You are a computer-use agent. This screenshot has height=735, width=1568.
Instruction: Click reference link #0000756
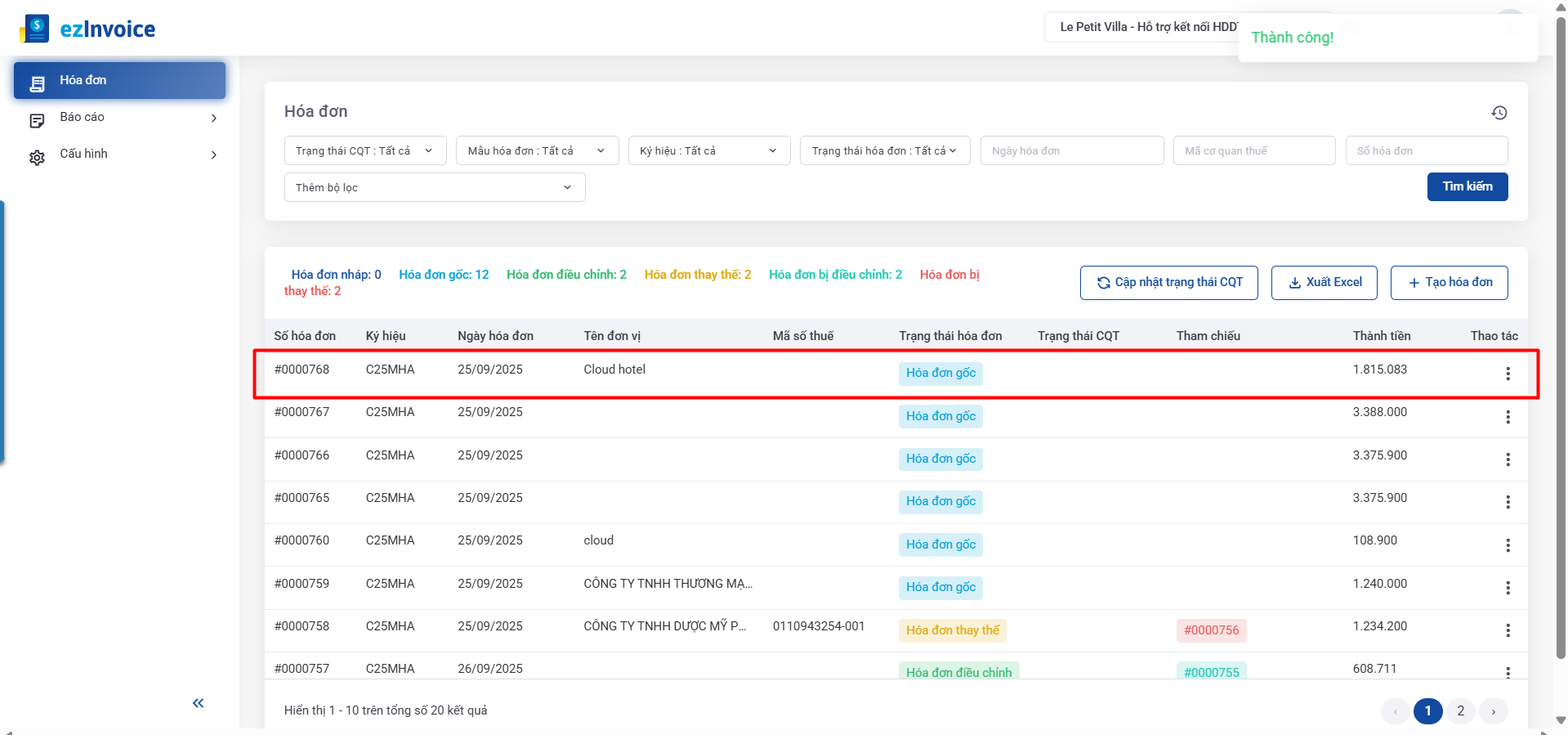click(1211, 630)
